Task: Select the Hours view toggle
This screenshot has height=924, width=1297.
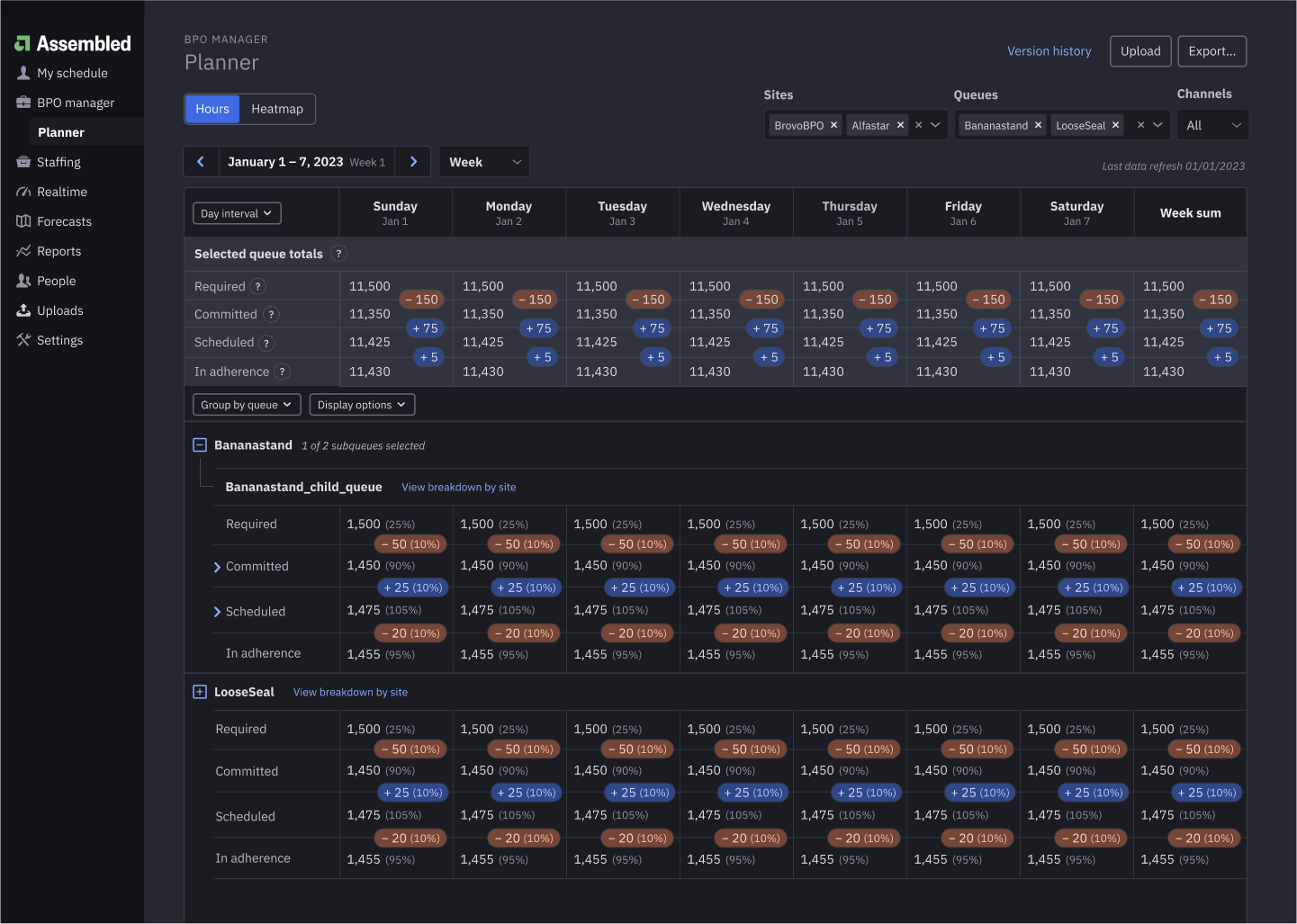Action: tap(212, 109)
